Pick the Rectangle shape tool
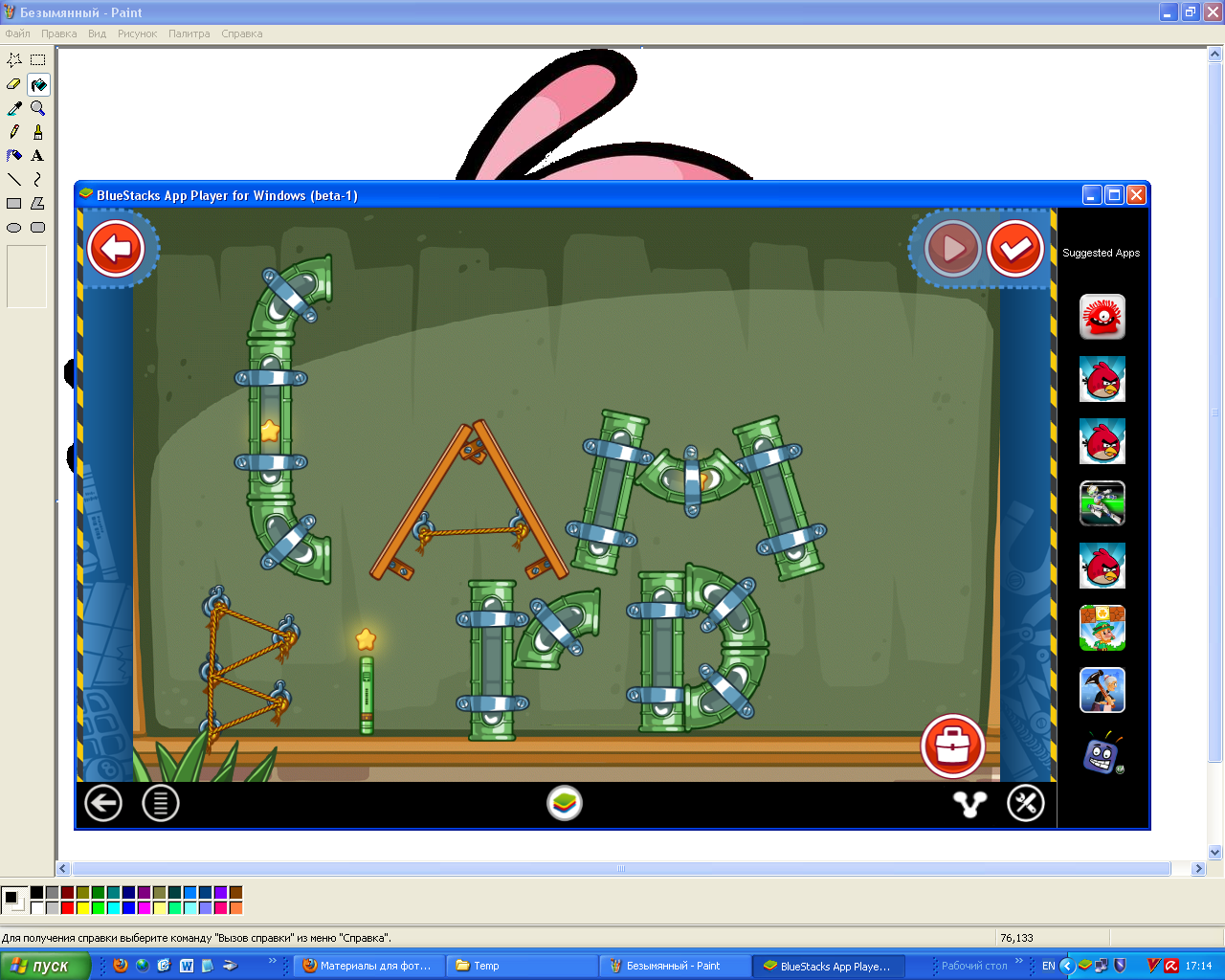This screenshot has width=1225, height=980. pyautogui.click(x=14, y=203)
